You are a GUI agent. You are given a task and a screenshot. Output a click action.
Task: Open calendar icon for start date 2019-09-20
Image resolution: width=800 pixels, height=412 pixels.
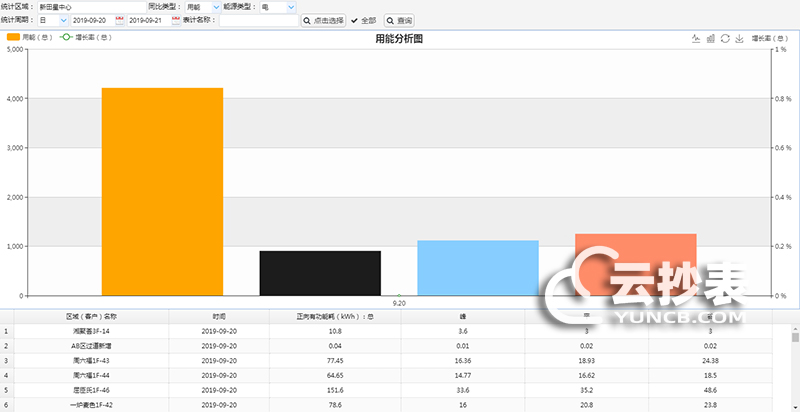click(120, 20)
